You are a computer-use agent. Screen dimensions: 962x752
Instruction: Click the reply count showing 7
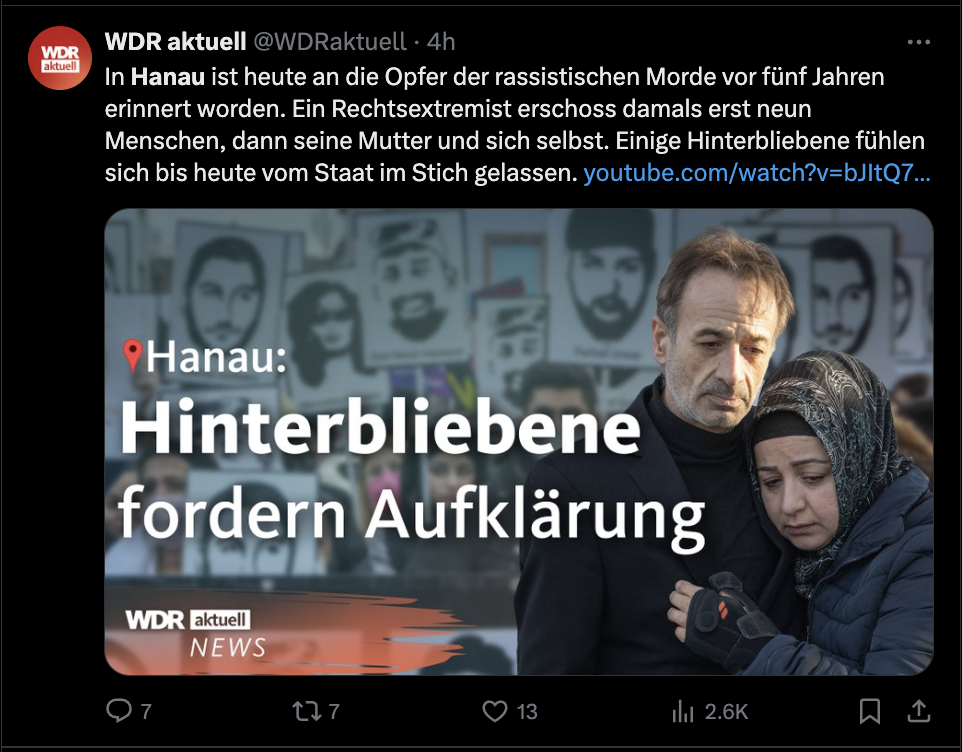coord(146,712)
